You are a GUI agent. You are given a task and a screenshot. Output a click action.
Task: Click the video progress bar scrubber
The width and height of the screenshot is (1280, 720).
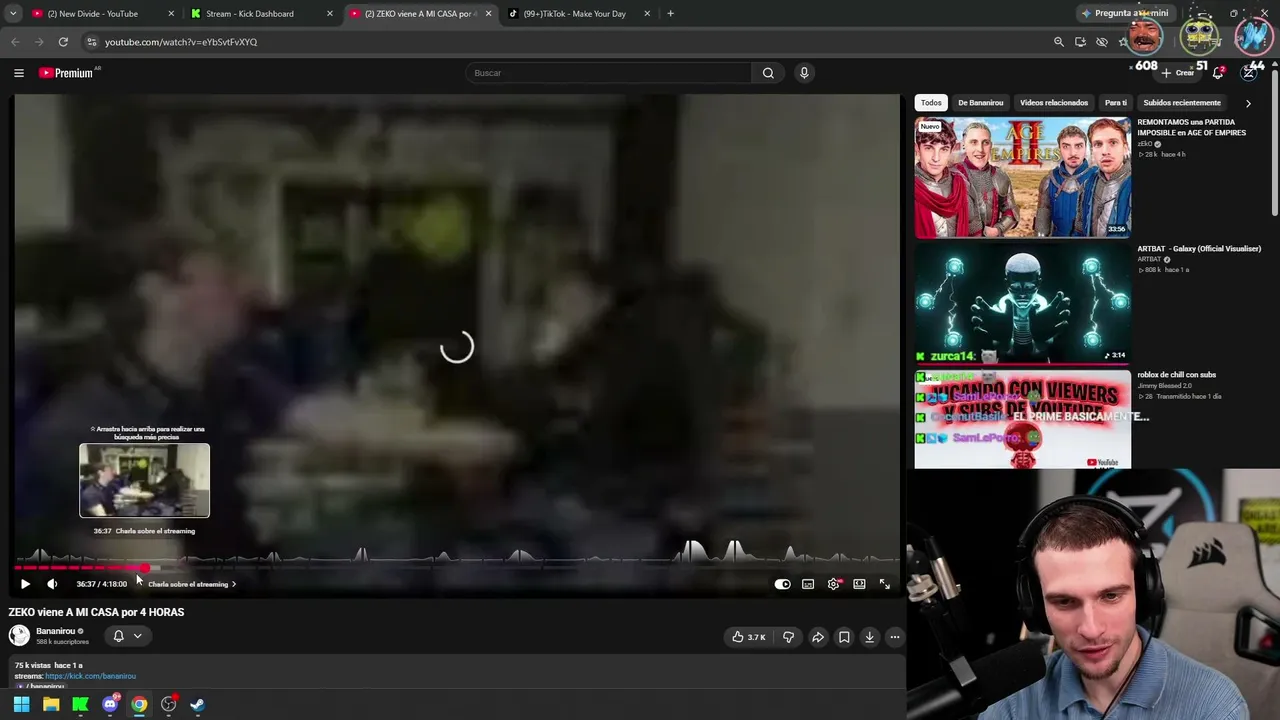pos(146,568)
